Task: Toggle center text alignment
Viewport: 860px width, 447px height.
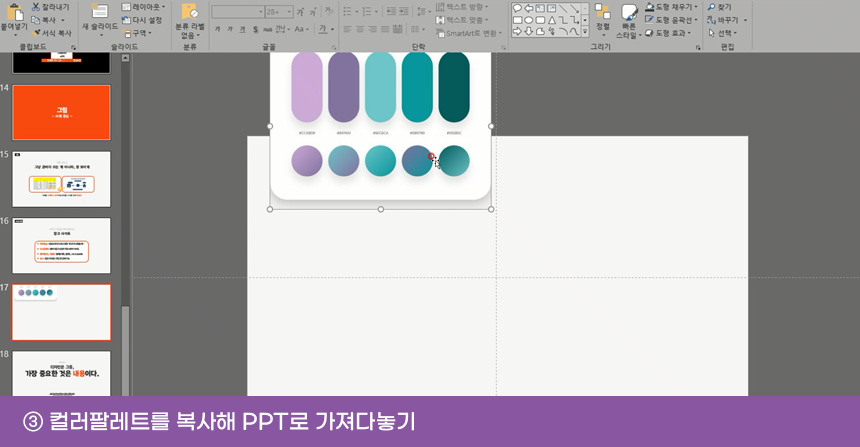Action: [x=360, y=29]
